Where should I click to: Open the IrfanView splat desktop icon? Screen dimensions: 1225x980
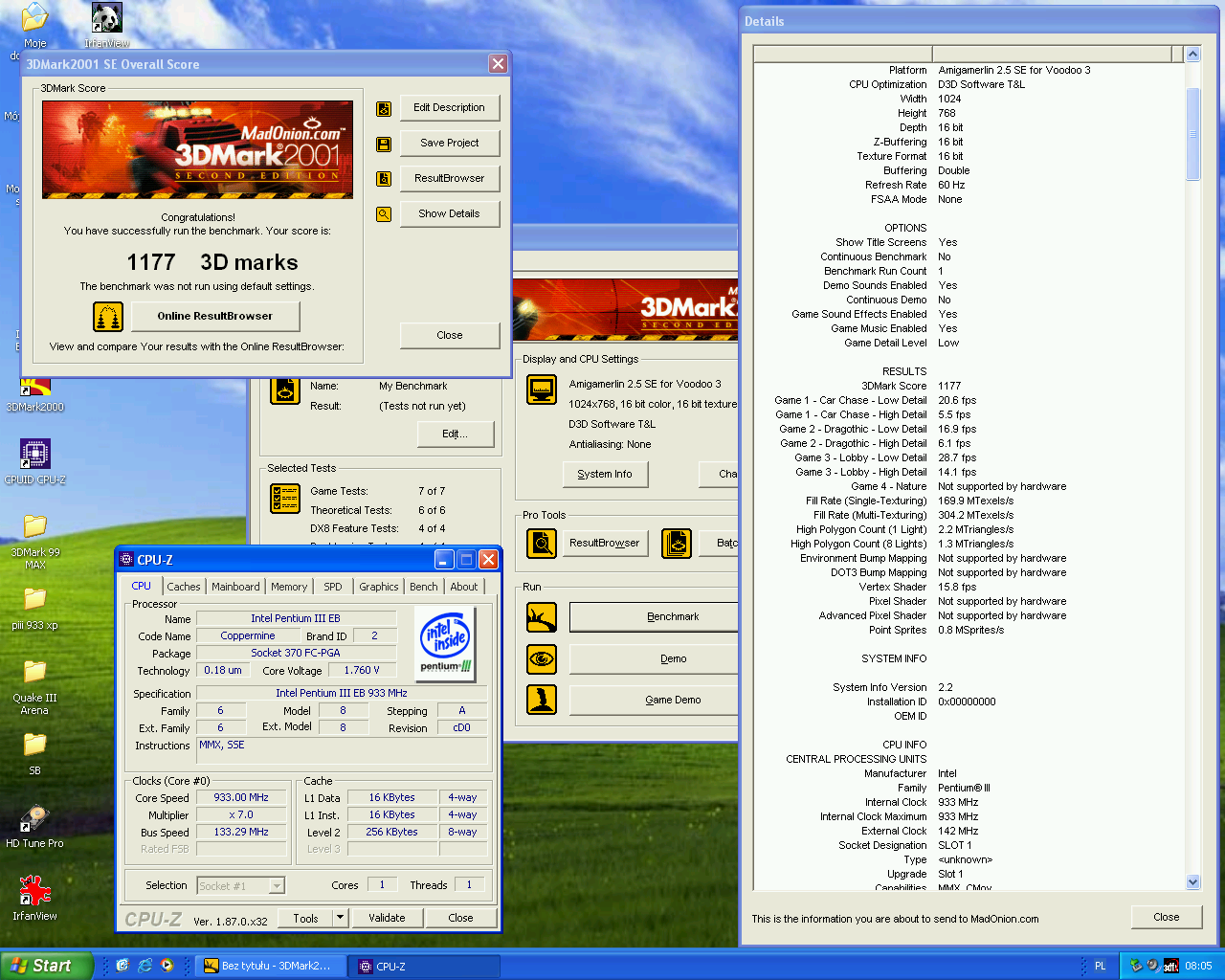[35, 899]
